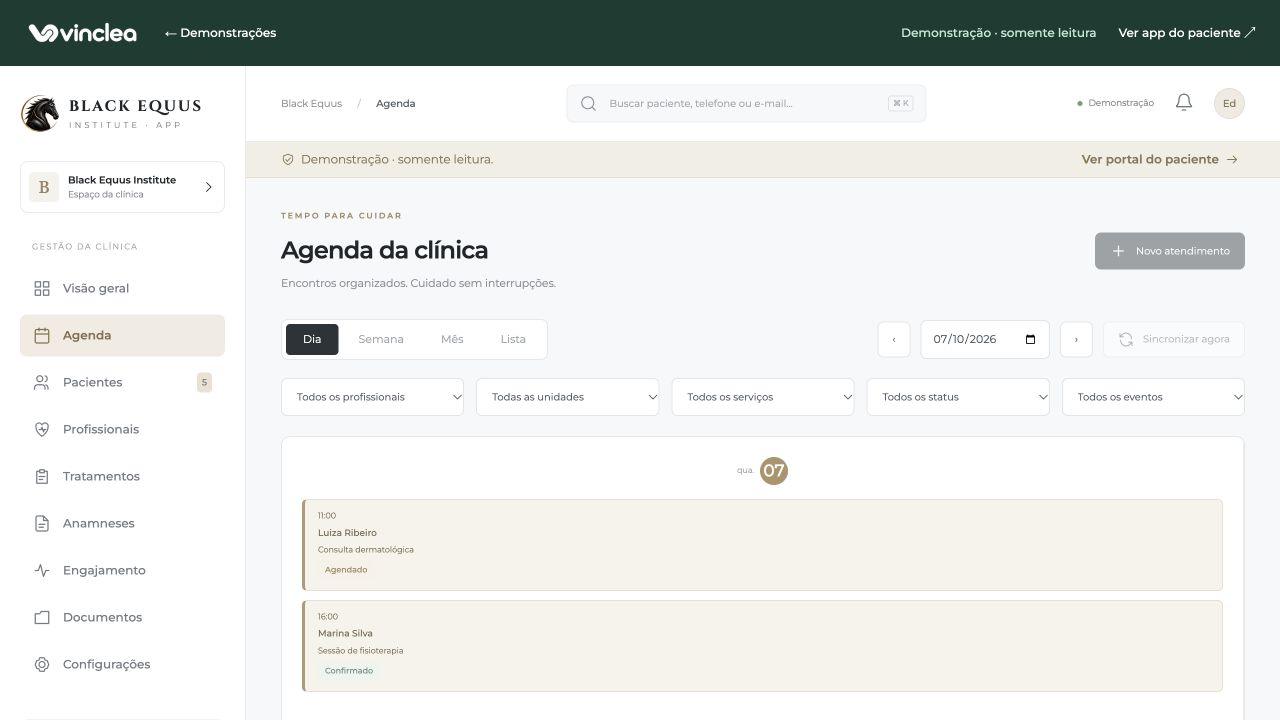This screenshot has width=1280, height=720.
Task: Select the Dia view tab
Action: [x=312, y=339]
